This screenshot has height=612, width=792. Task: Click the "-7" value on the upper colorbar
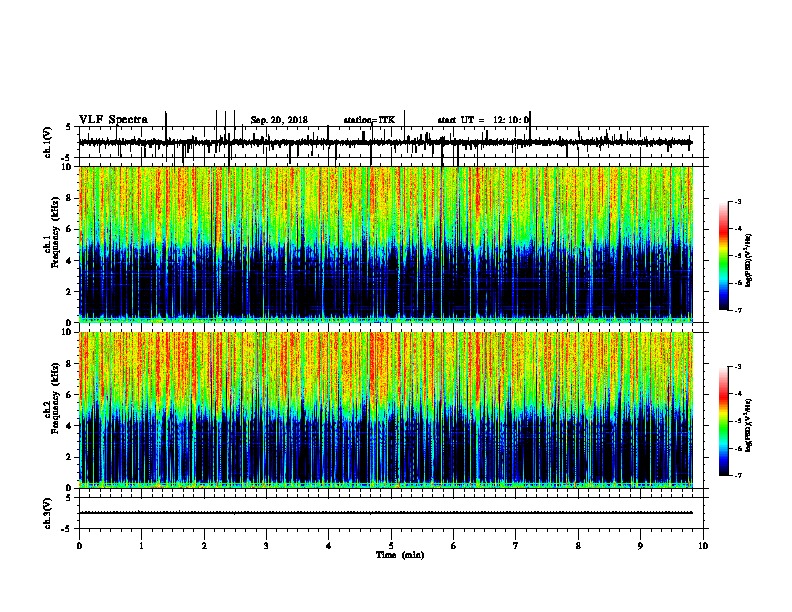coord(737,310)
